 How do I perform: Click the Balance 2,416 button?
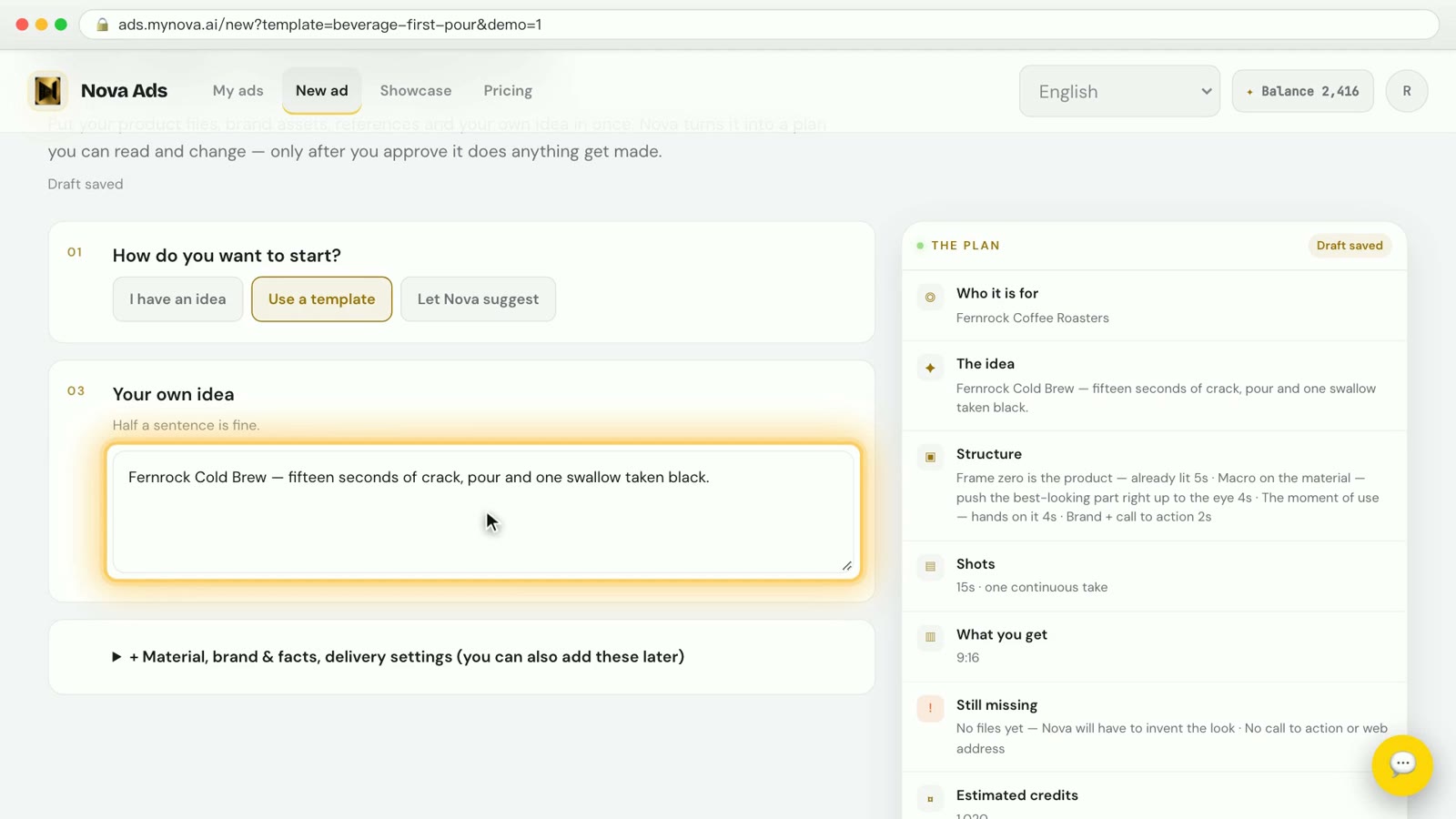(x=1302, y=91)
